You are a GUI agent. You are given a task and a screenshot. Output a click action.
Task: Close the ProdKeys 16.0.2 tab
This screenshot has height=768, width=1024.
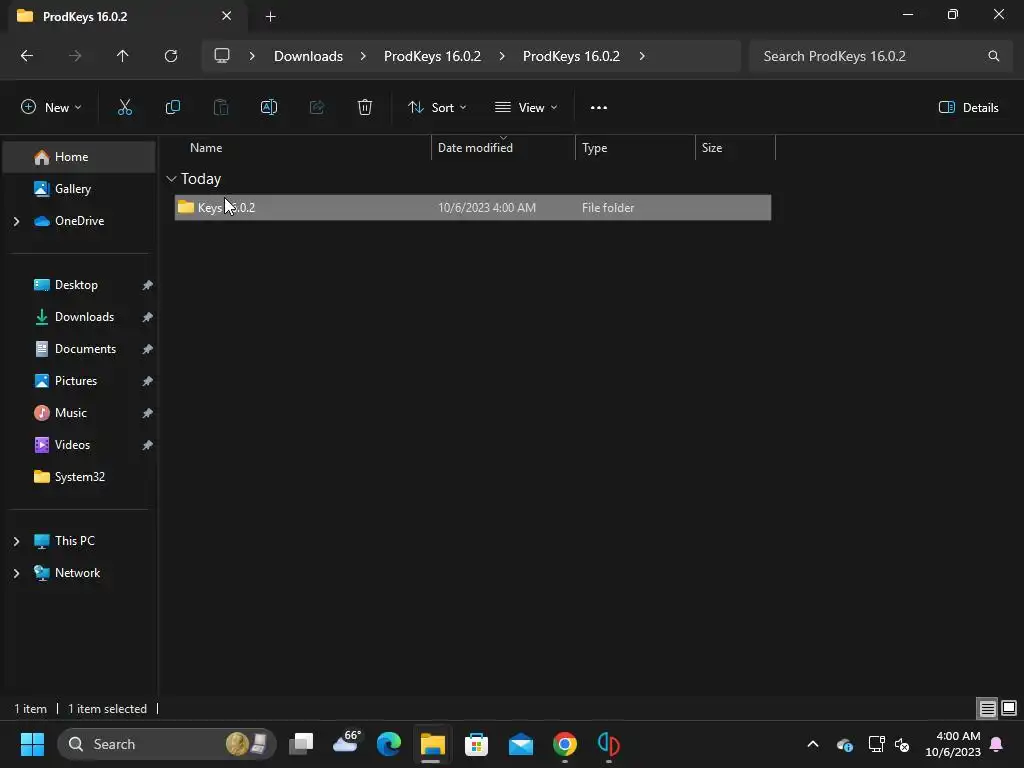point(227,16)
